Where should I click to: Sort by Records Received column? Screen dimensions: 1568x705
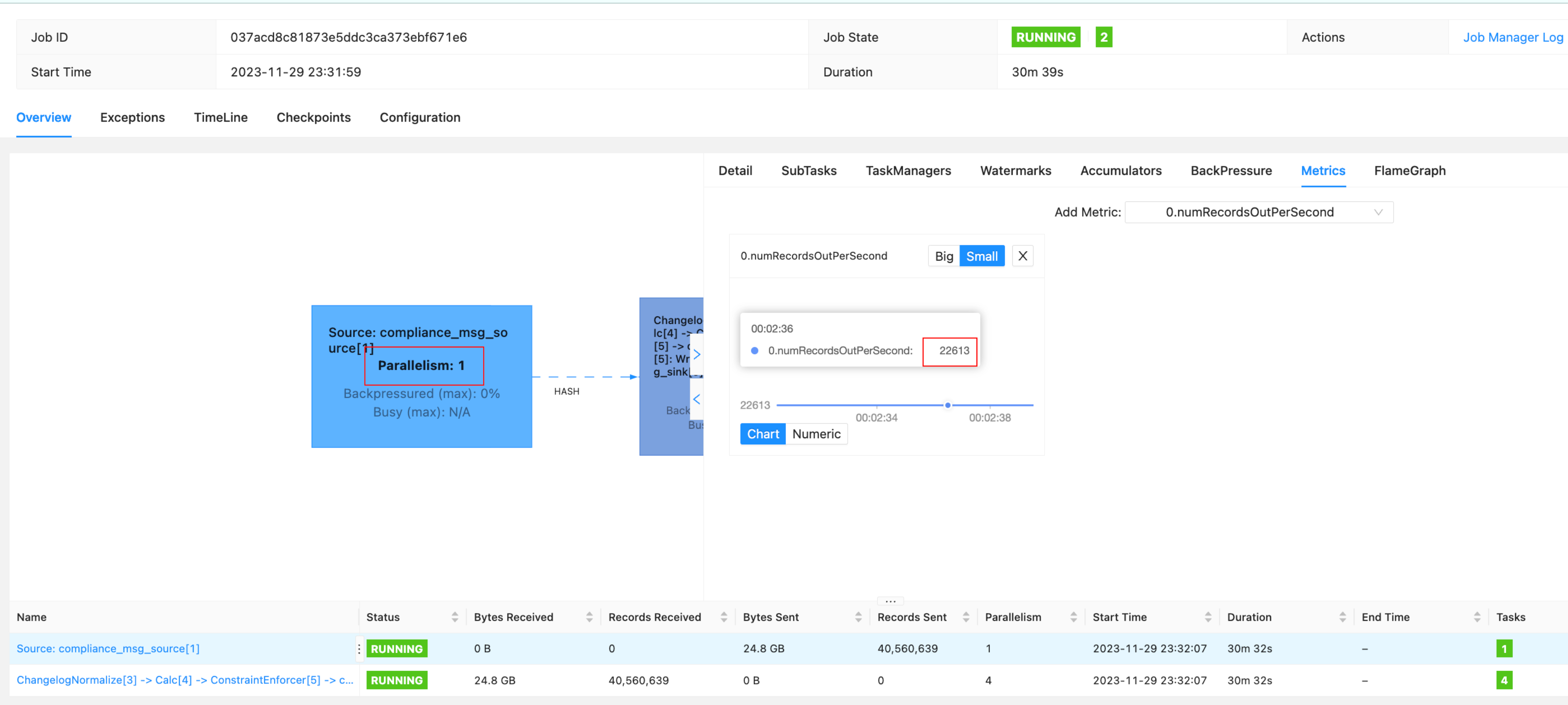coord(723,617)
